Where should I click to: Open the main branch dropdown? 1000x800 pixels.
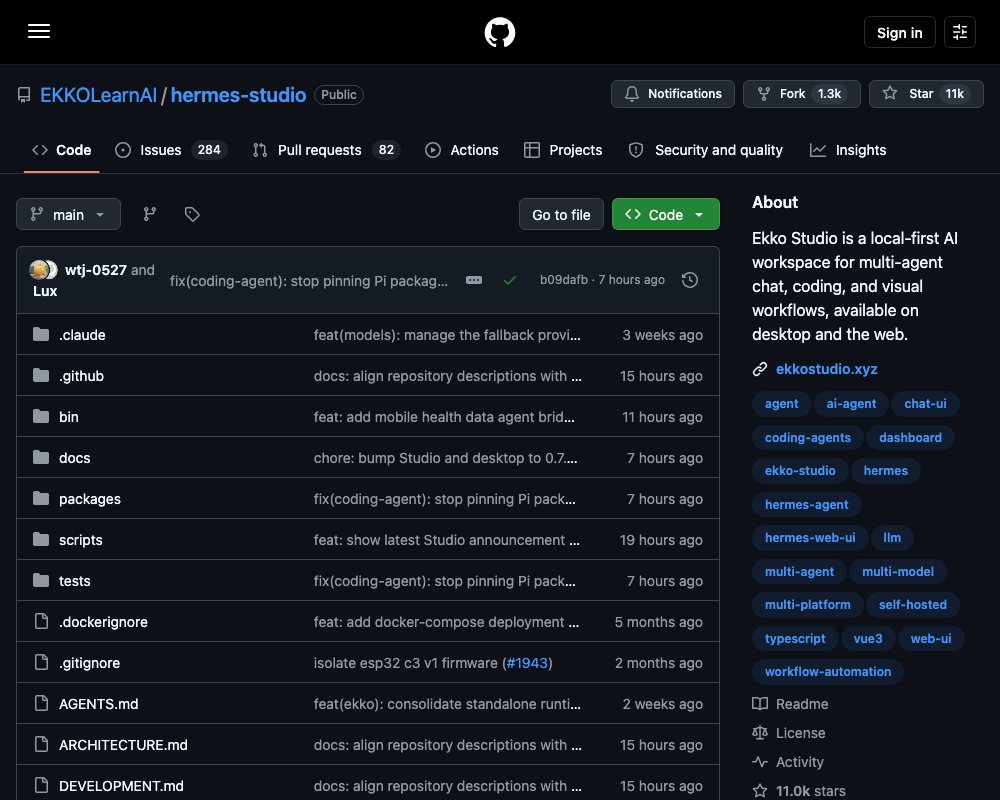point(68,214)
